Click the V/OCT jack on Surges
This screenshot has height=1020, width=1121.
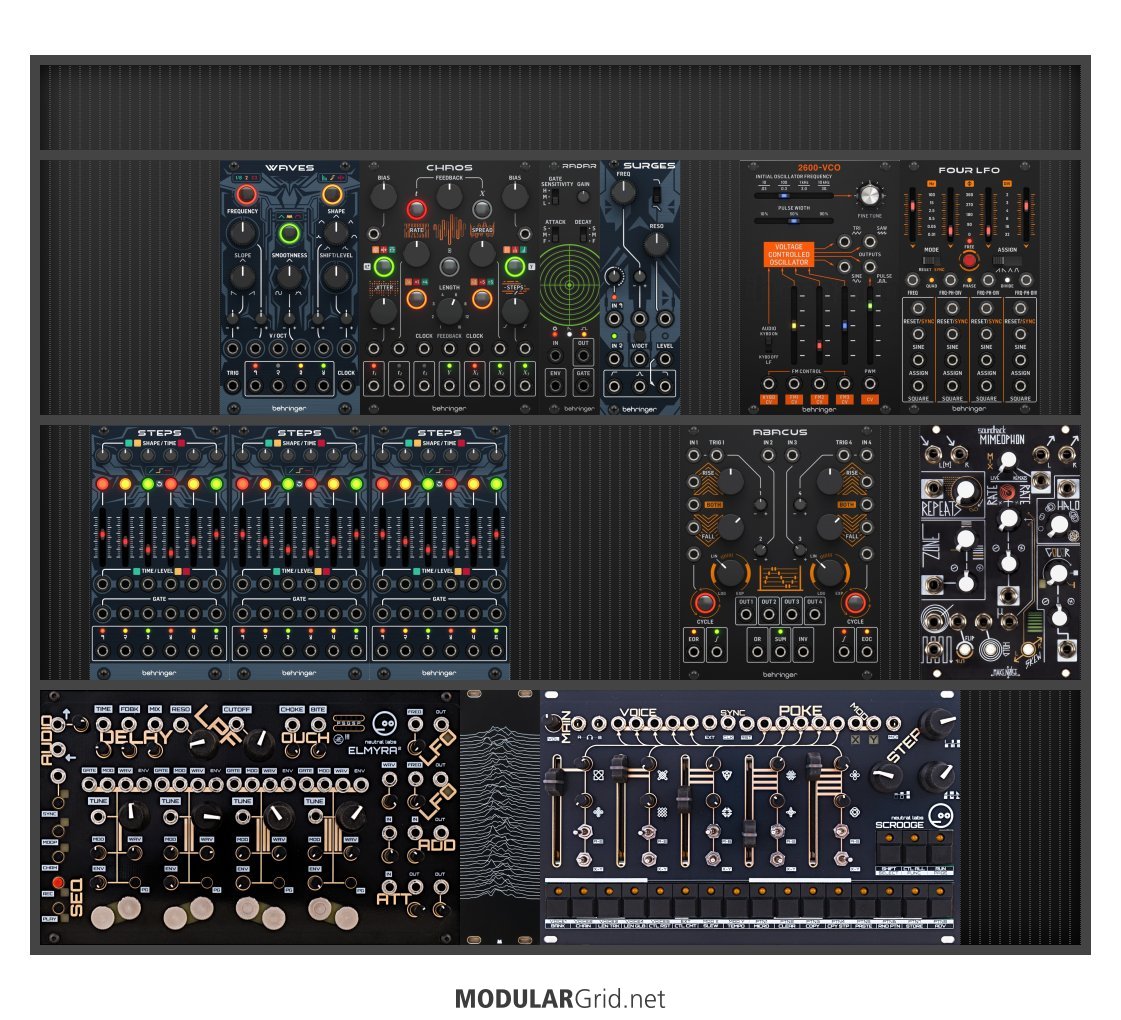click(639, 358)
